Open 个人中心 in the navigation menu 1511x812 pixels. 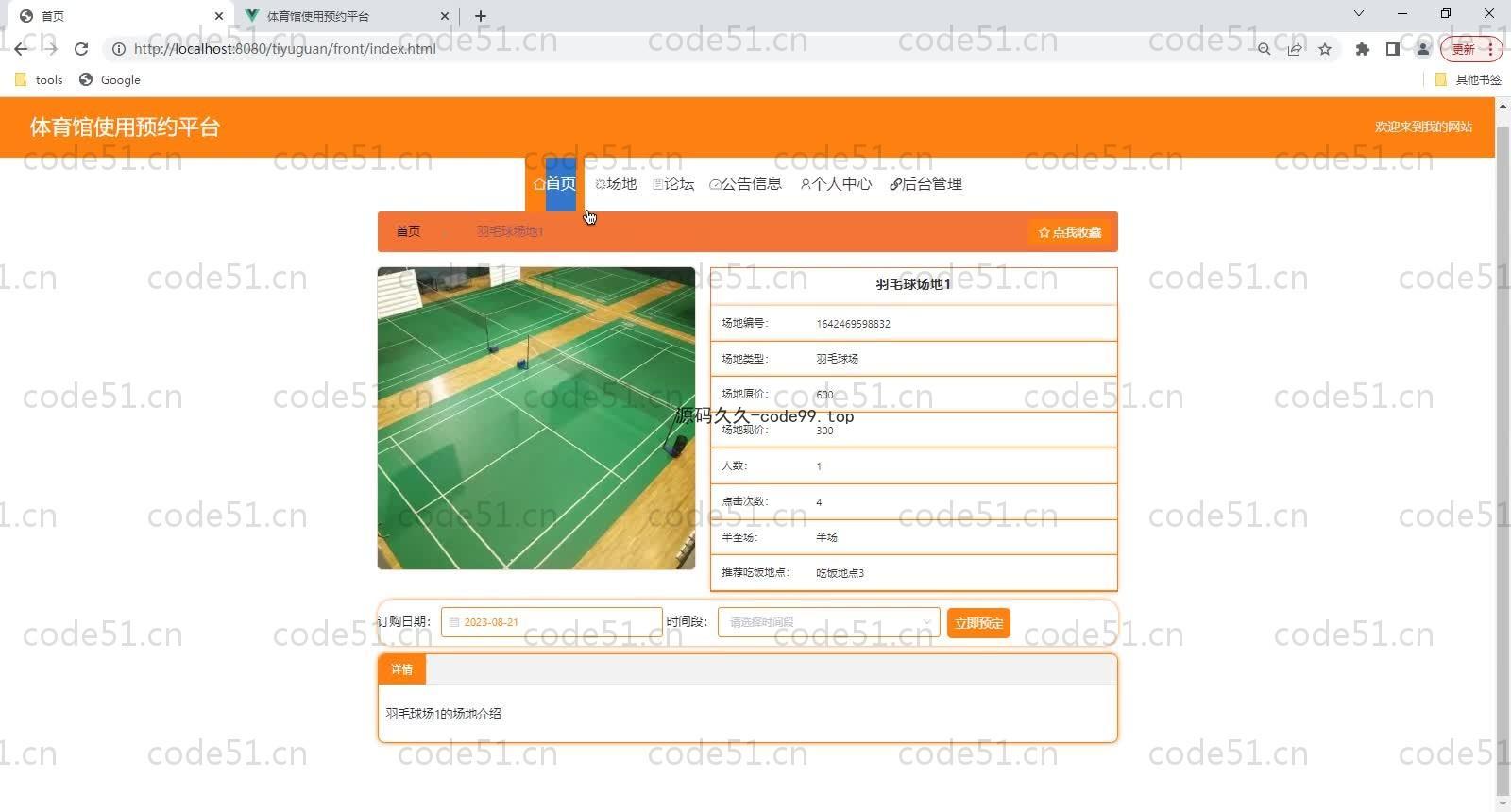coord(836,184)
